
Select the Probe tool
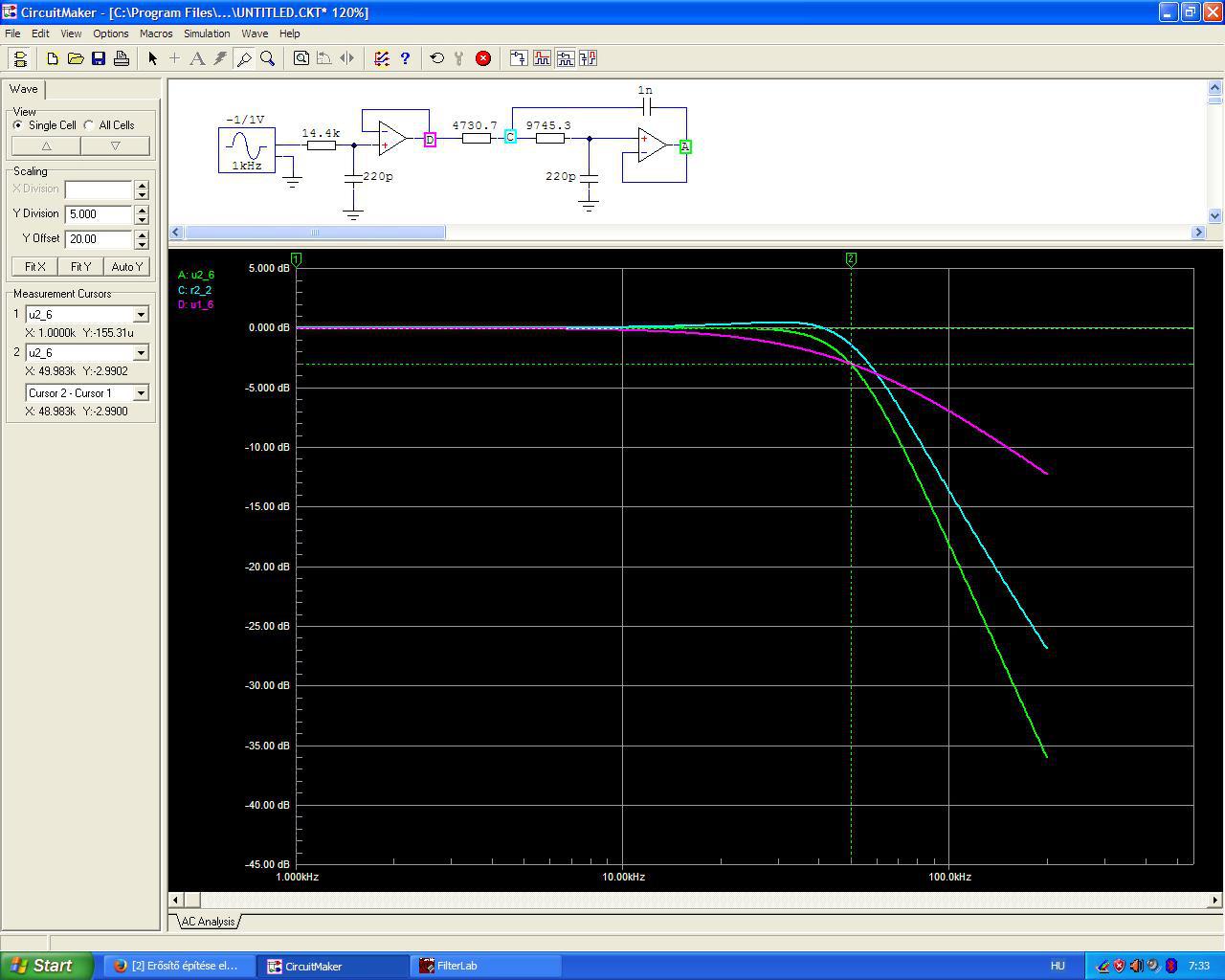pos(244,58)
